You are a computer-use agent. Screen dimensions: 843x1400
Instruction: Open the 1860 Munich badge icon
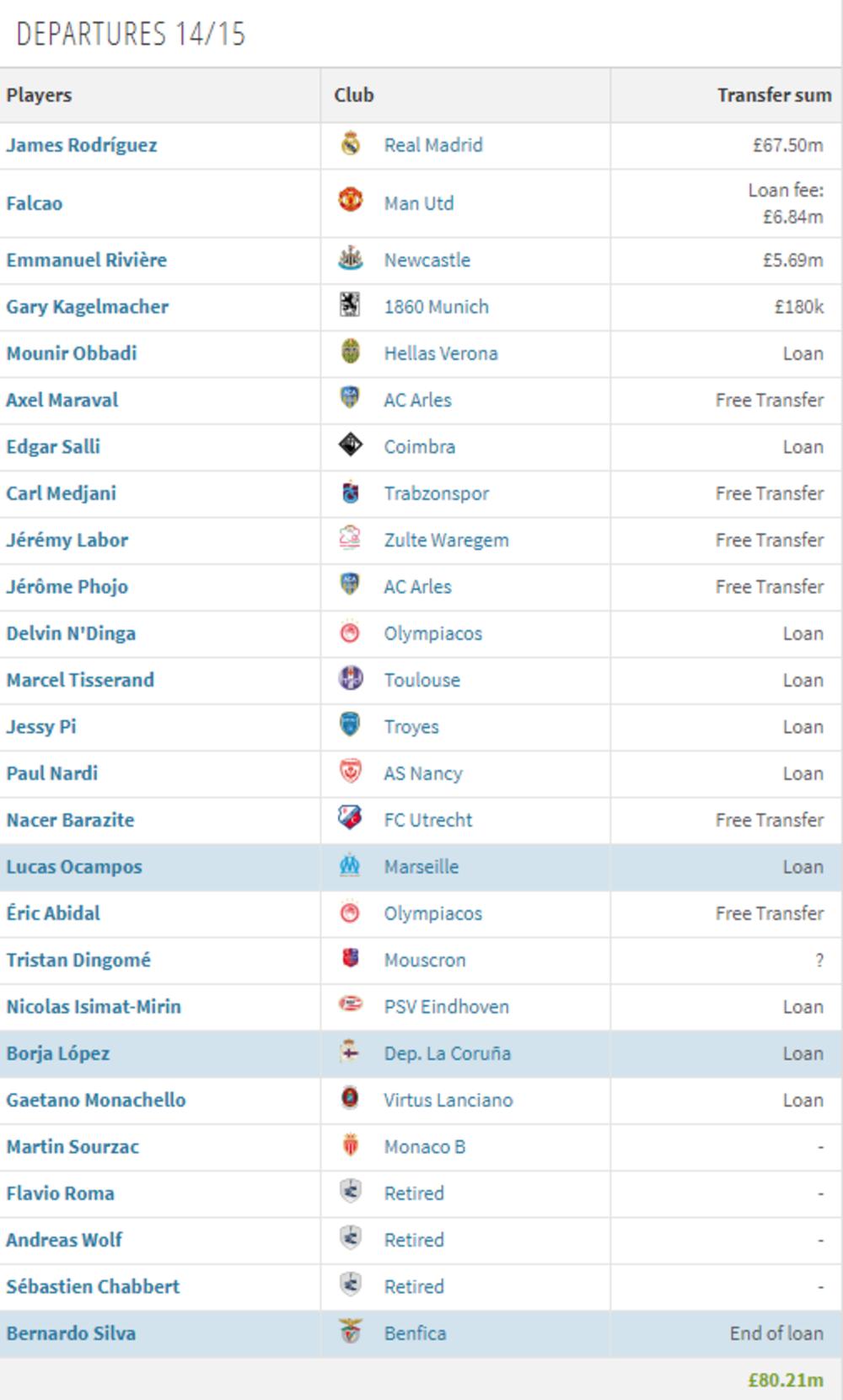pos(349,307)
